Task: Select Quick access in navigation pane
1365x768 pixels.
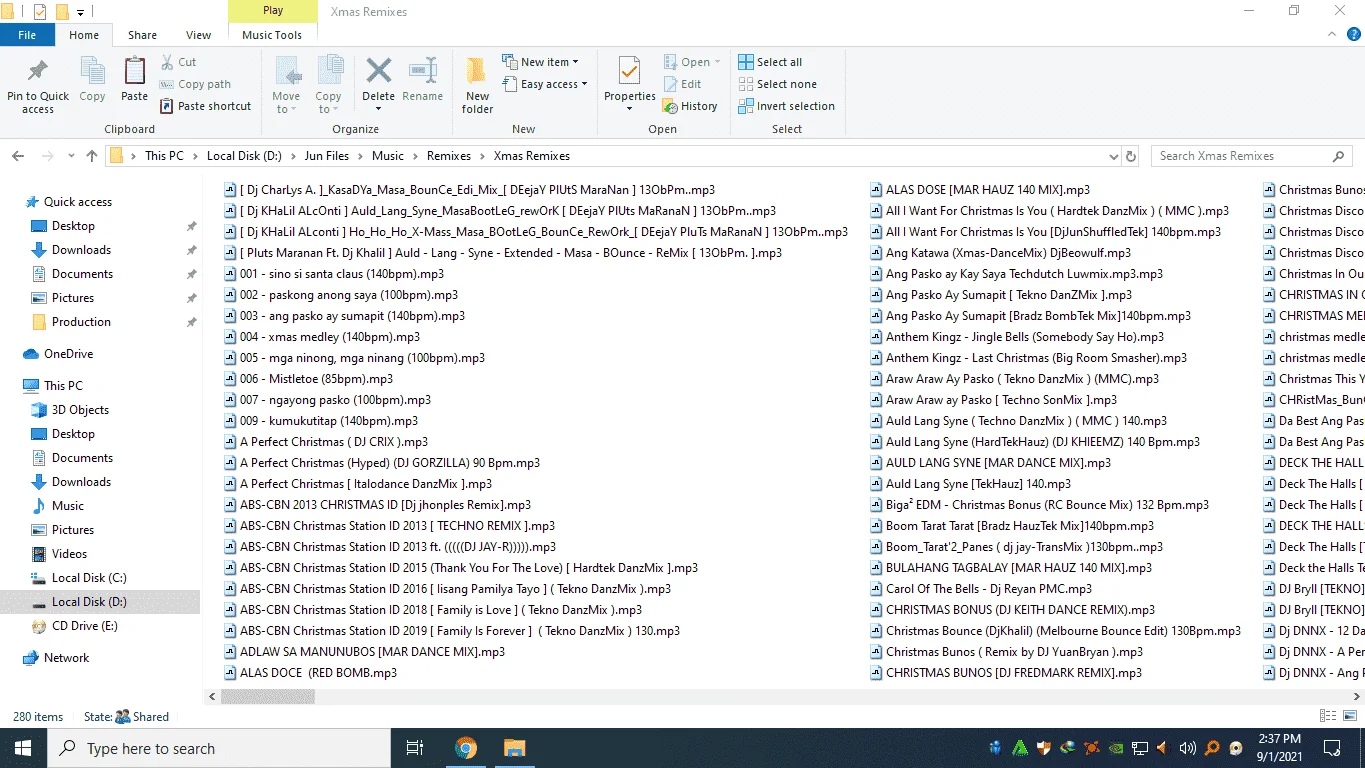Action: point(78,202)
